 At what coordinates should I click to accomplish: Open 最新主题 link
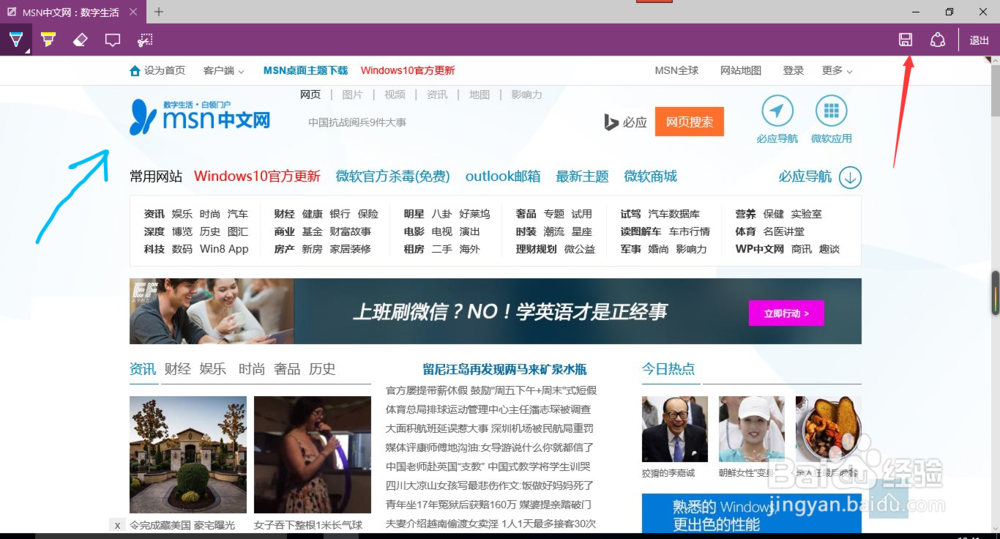(582, 176)
